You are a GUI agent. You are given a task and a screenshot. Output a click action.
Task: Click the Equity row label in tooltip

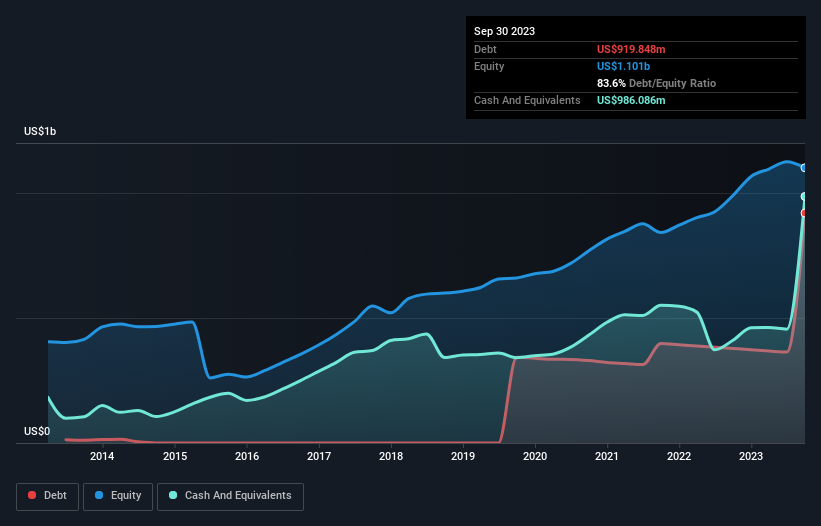point(489,66)
